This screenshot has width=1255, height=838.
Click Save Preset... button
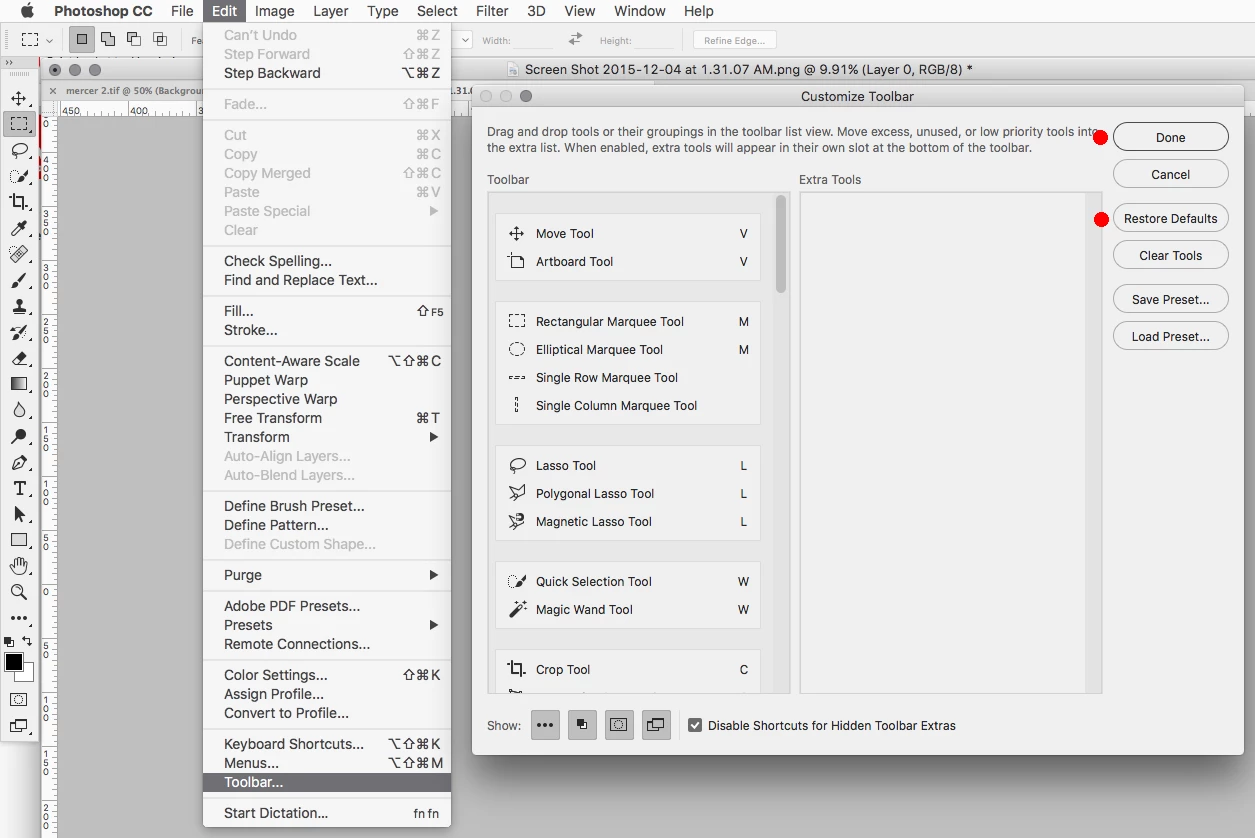(x=1170, y=299)
